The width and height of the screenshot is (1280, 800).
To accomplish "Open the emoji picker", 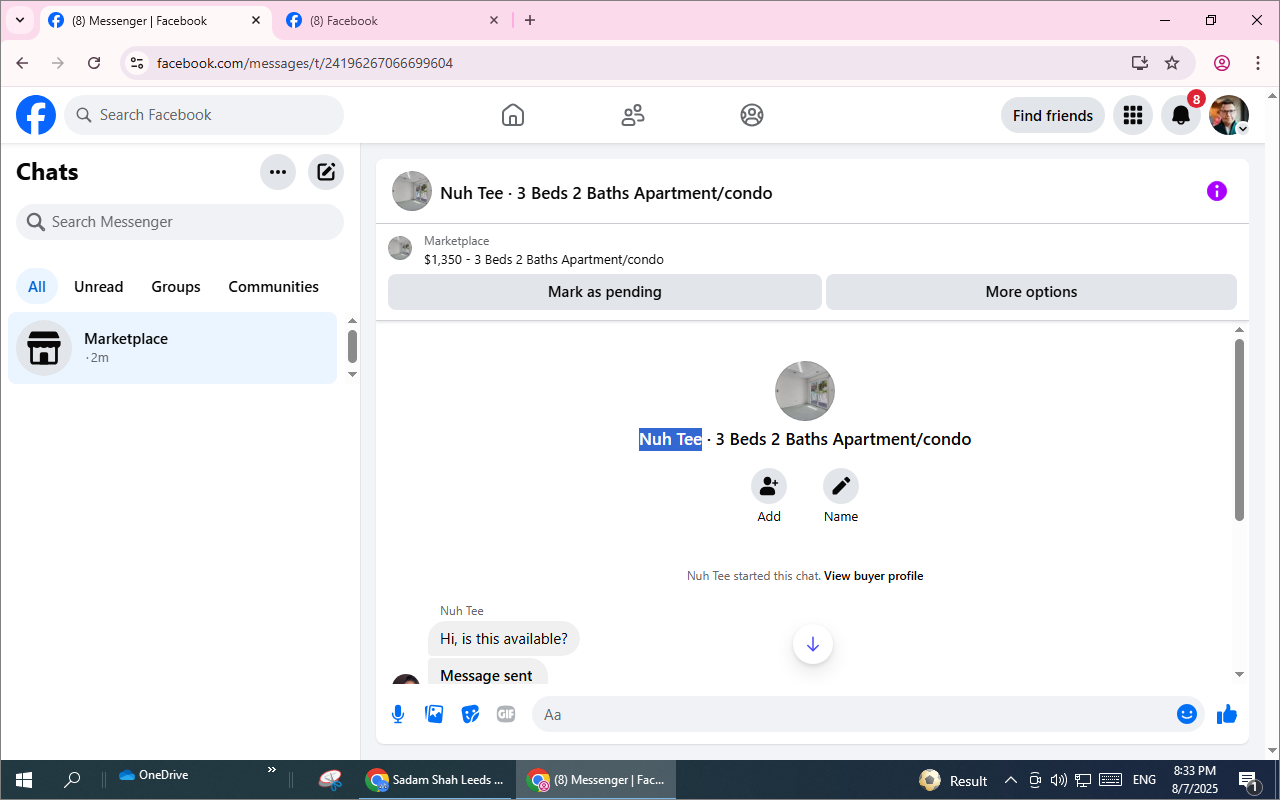I will click(x=1187, y=714).
